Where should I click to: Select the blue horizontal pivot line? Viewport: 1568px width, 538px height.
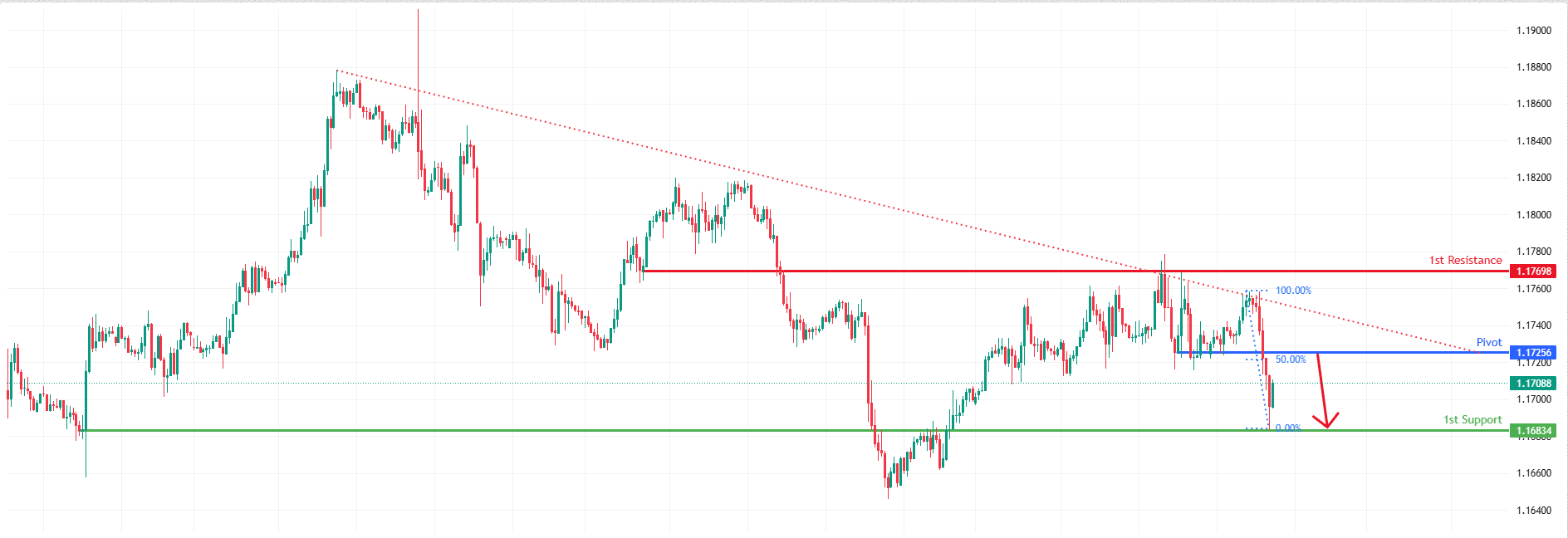pyautogui.click(x=1370, y=353)
